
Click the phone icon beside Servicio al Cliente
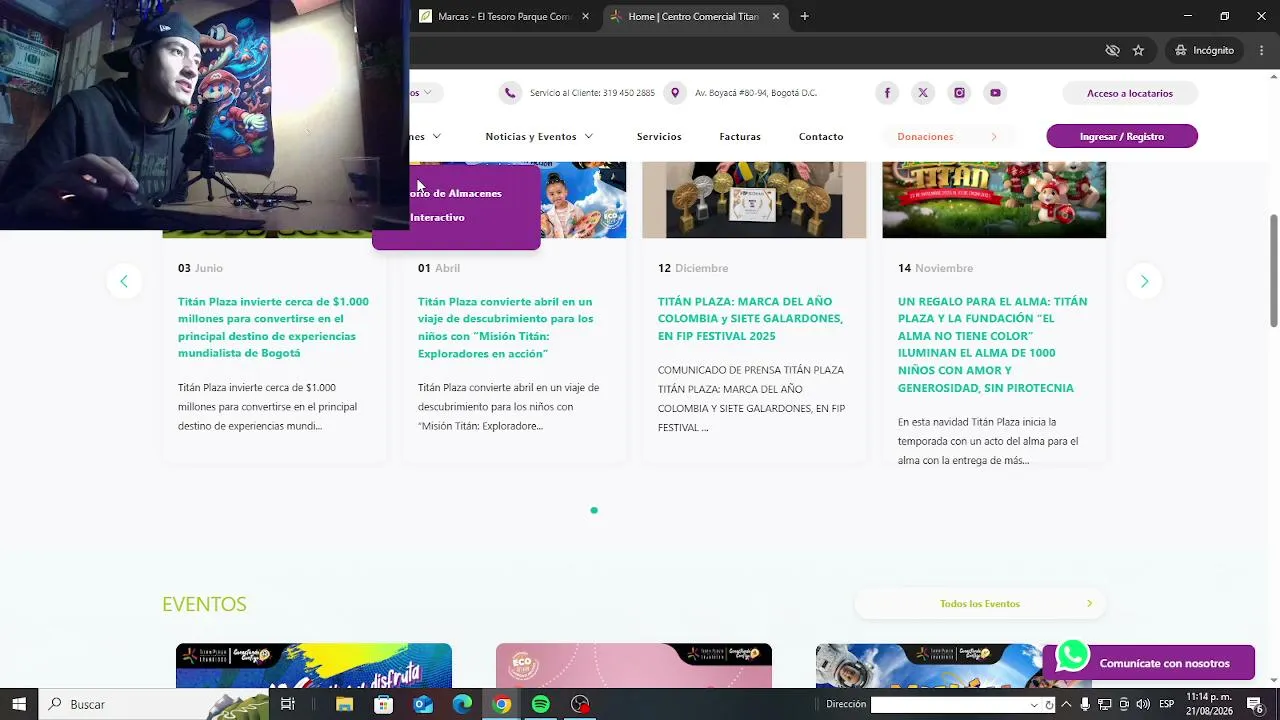[510, 93]
